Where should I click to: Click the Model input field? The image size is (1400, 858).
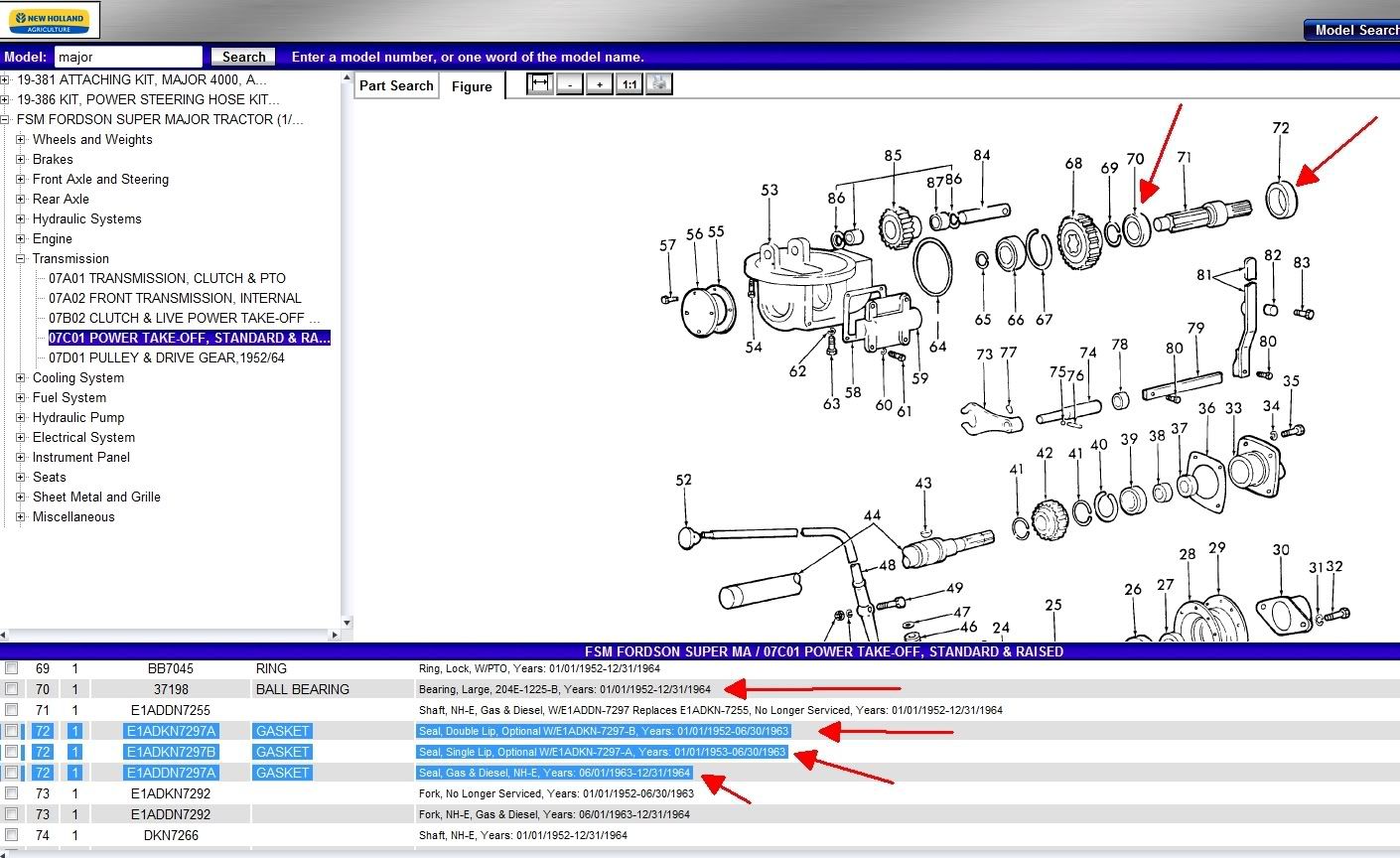[128, 57]
